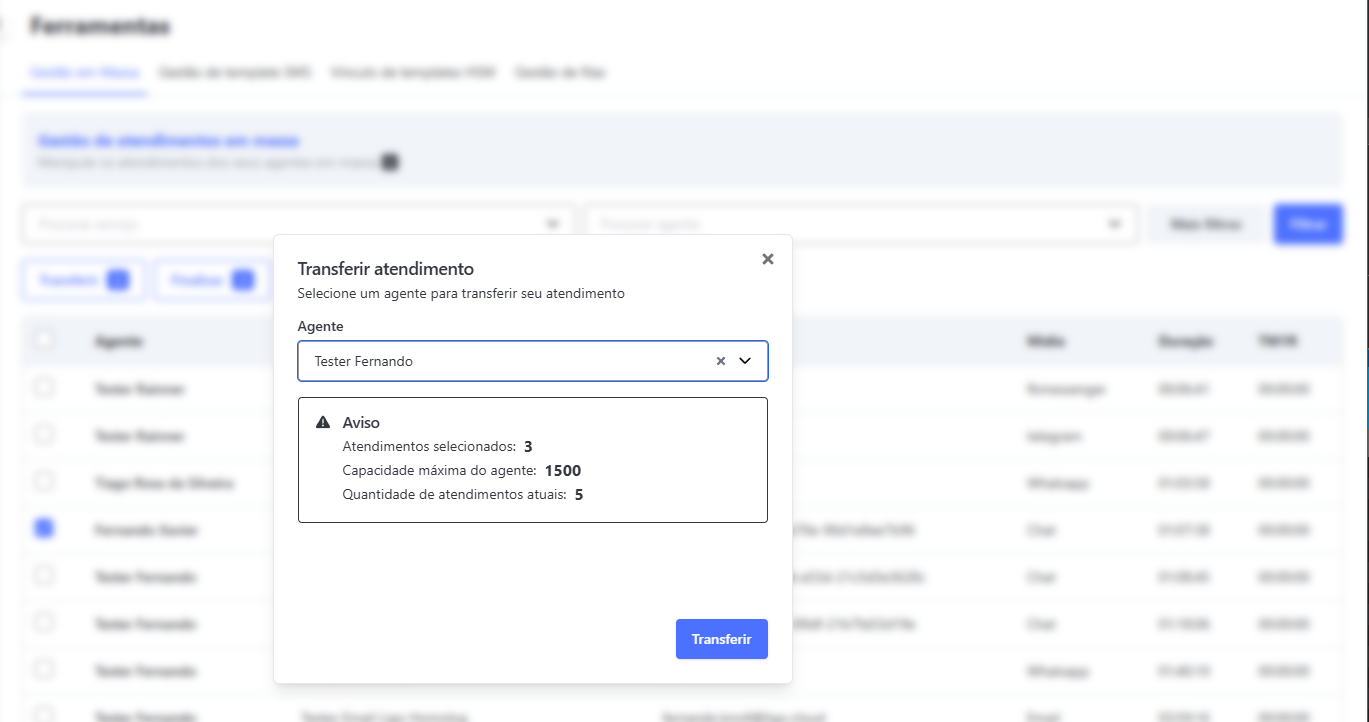
Task: Switch to the Gestão de template SMS tab
Action: click(x=235, y=73)
